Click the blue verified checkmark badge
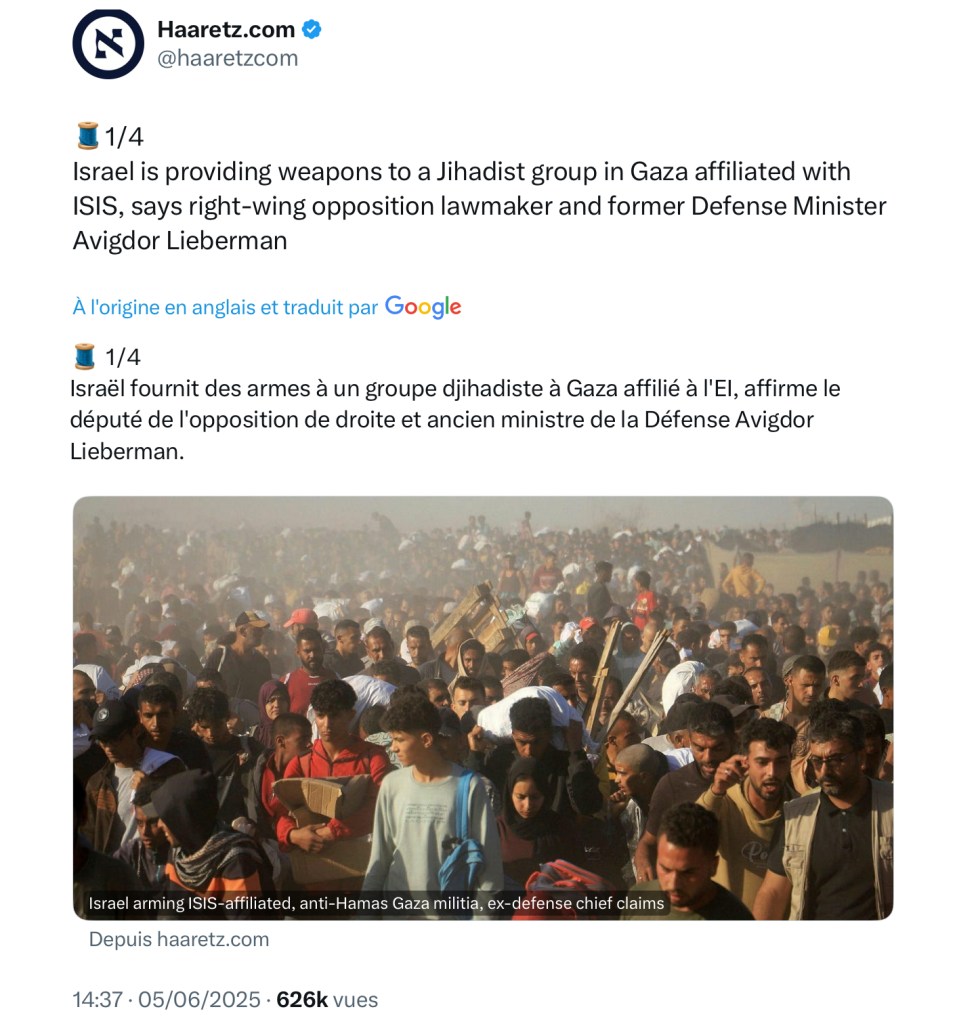This screenshot has width=955, height=1024. click(x=312, y=29)
